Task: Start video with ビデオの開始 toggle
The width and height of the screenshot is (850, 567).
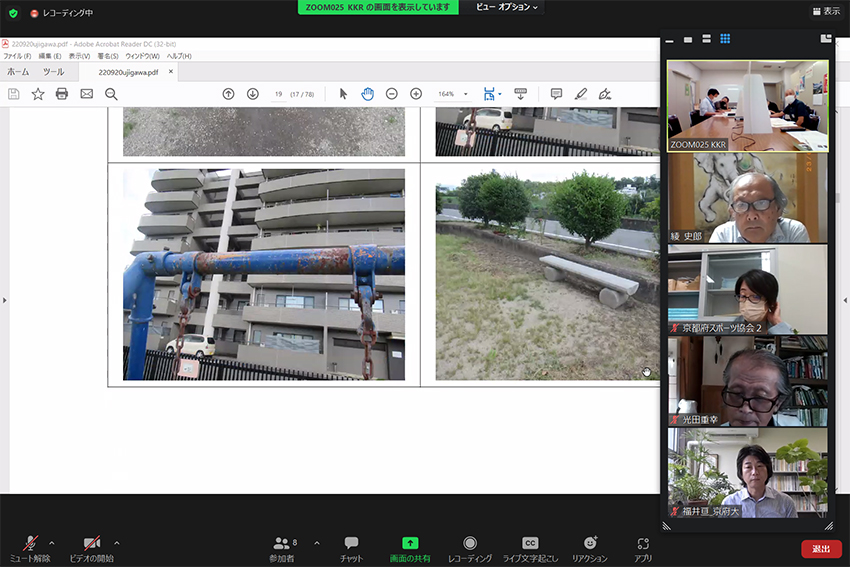Action: pos(91,543)
